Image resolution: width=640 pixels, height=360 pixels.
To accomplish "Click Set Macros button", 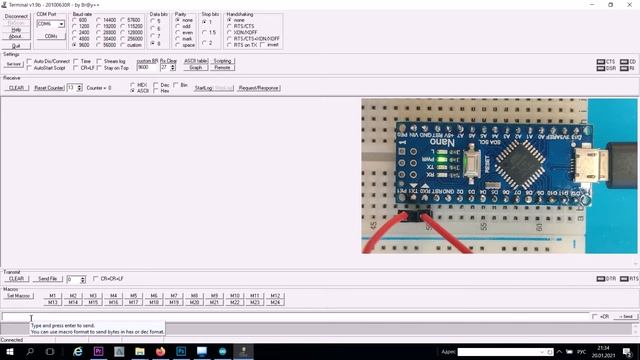I will [x=19, y=296].
